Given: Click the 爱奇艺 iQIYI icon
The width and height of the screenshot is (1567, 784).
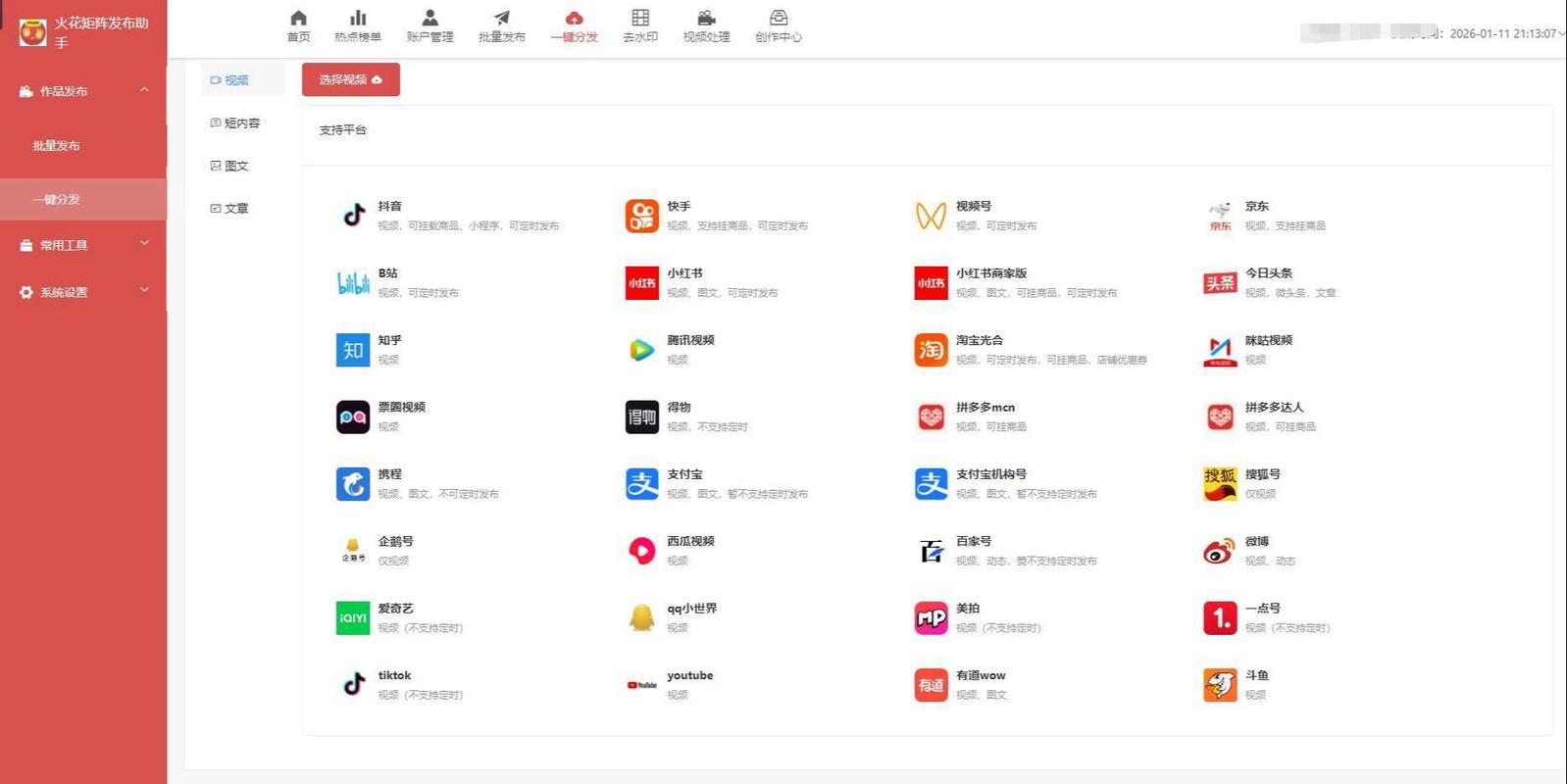Looking at the screenshot, I should 353,618.
